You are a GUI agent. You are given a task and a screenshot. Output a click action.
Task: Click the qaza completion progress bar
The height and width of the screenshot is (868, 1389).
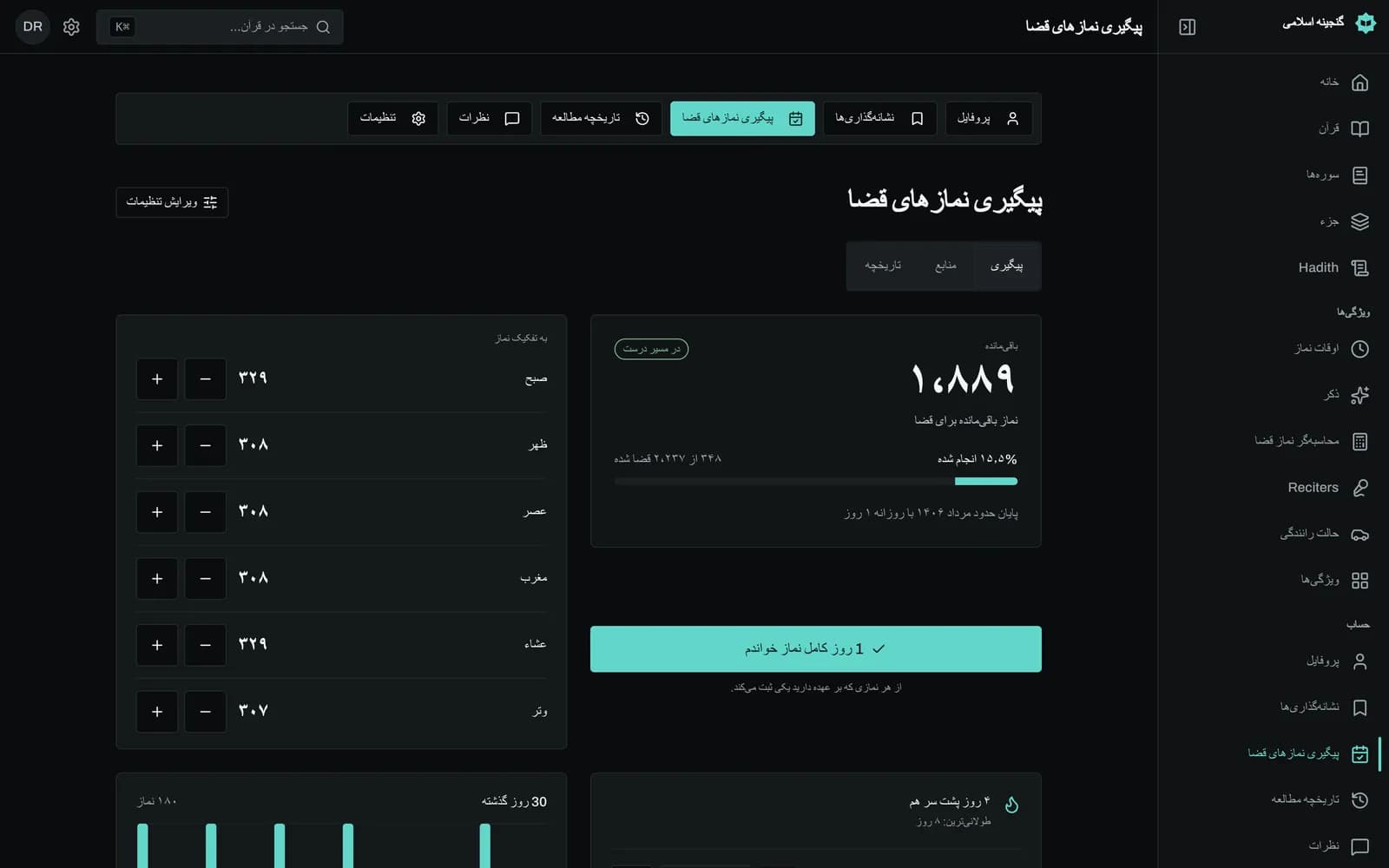pyautogui.click(x=816, y=481)
